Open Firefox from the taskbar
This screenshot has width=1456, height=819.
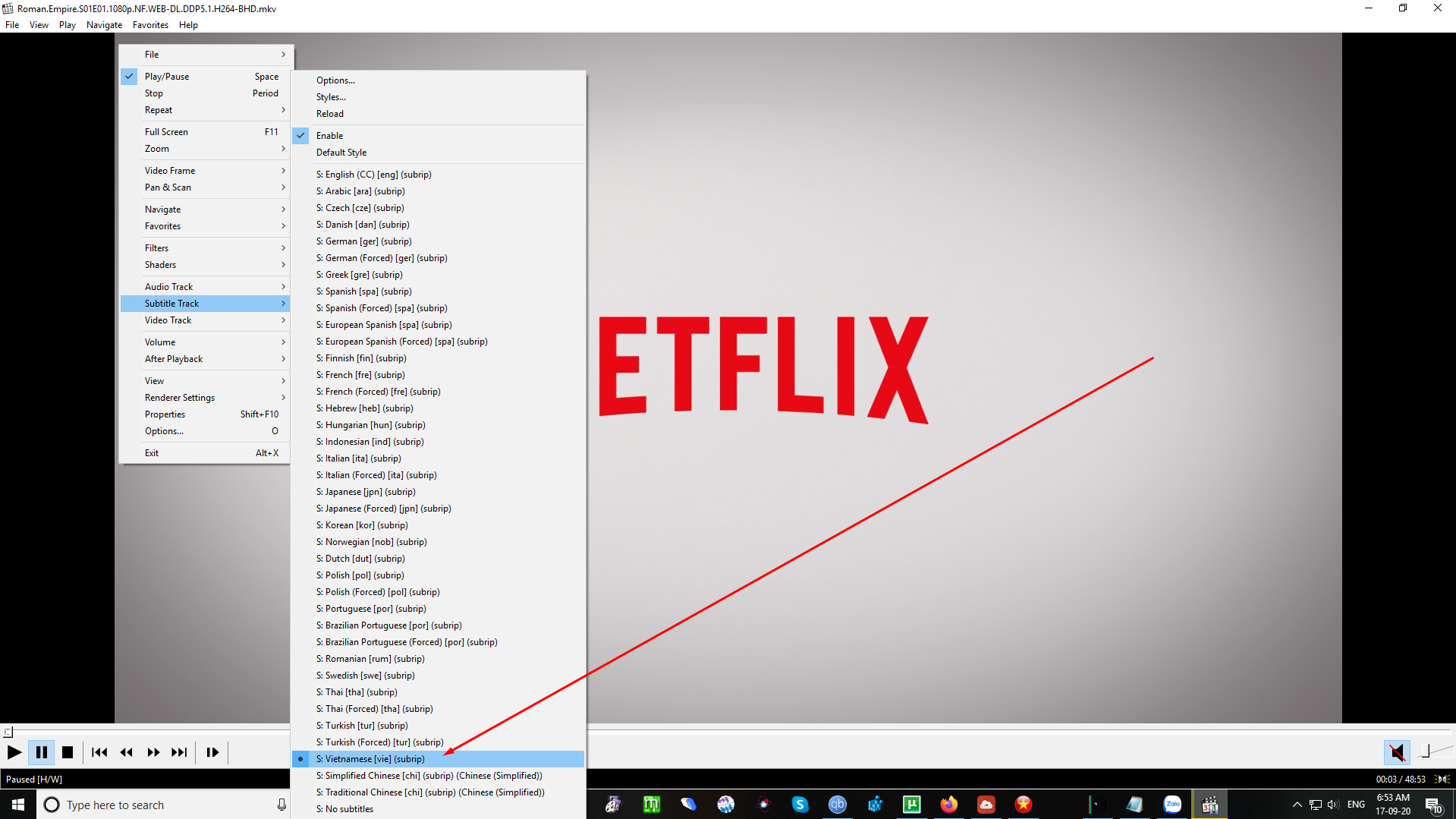click(x=948, y=805)
